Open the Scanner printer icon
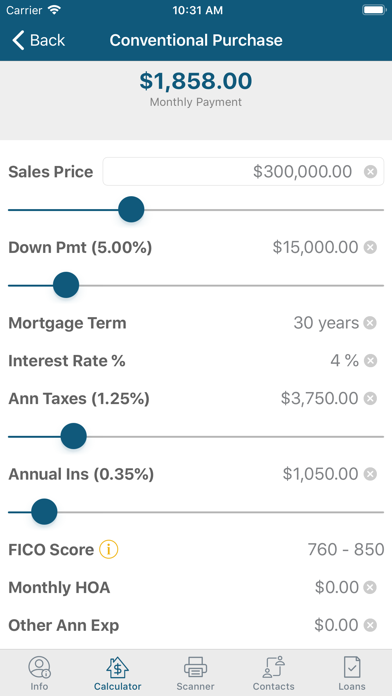Viewport: 392px width, 696px height. click(195, 667)
